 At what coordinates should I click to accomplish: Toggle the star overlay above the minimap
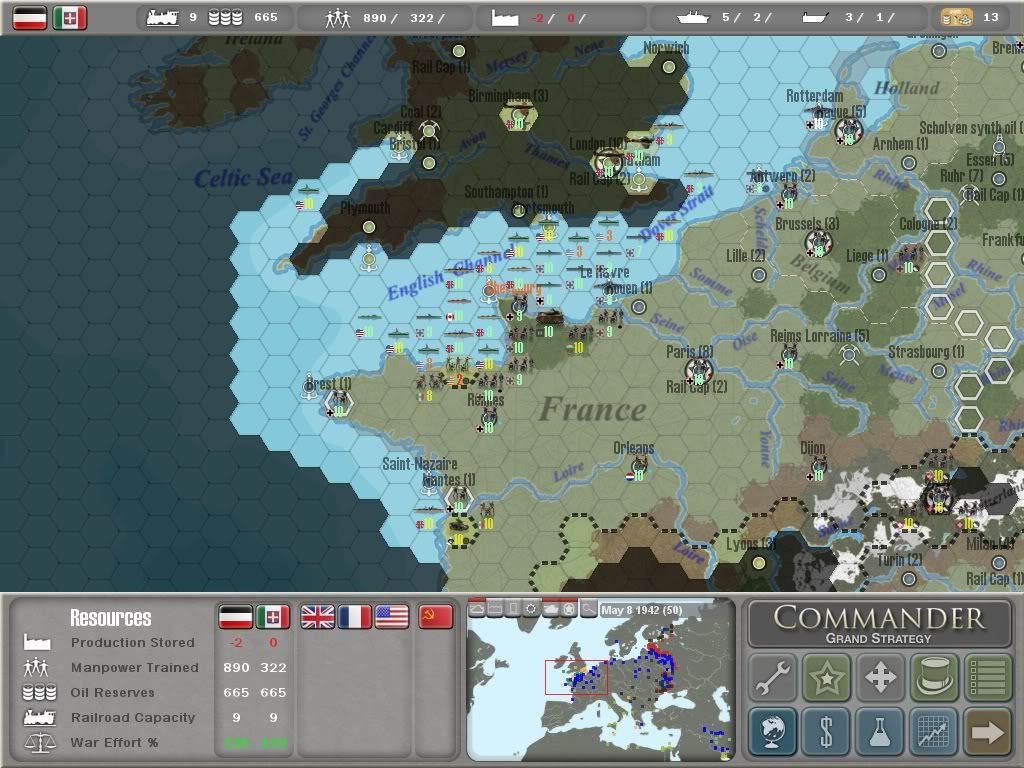point(569,609)
